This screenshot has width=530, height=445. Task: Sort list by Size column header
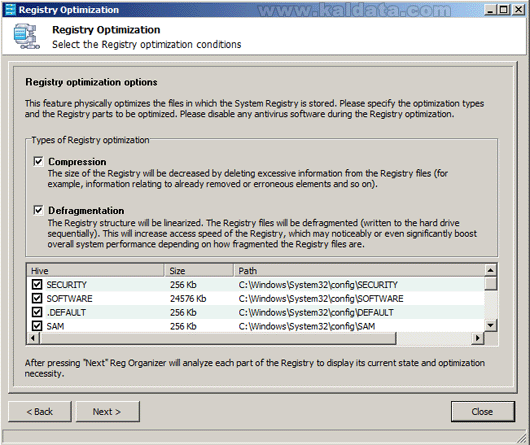(199, 271)
